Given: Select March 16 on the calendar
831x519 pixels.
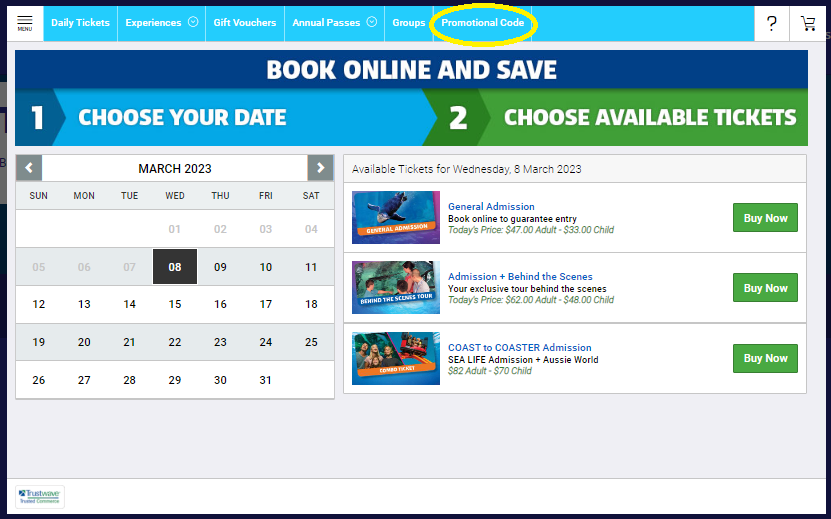Looking at the screenshot, I should pyautogui.click(x=220, y=304).
